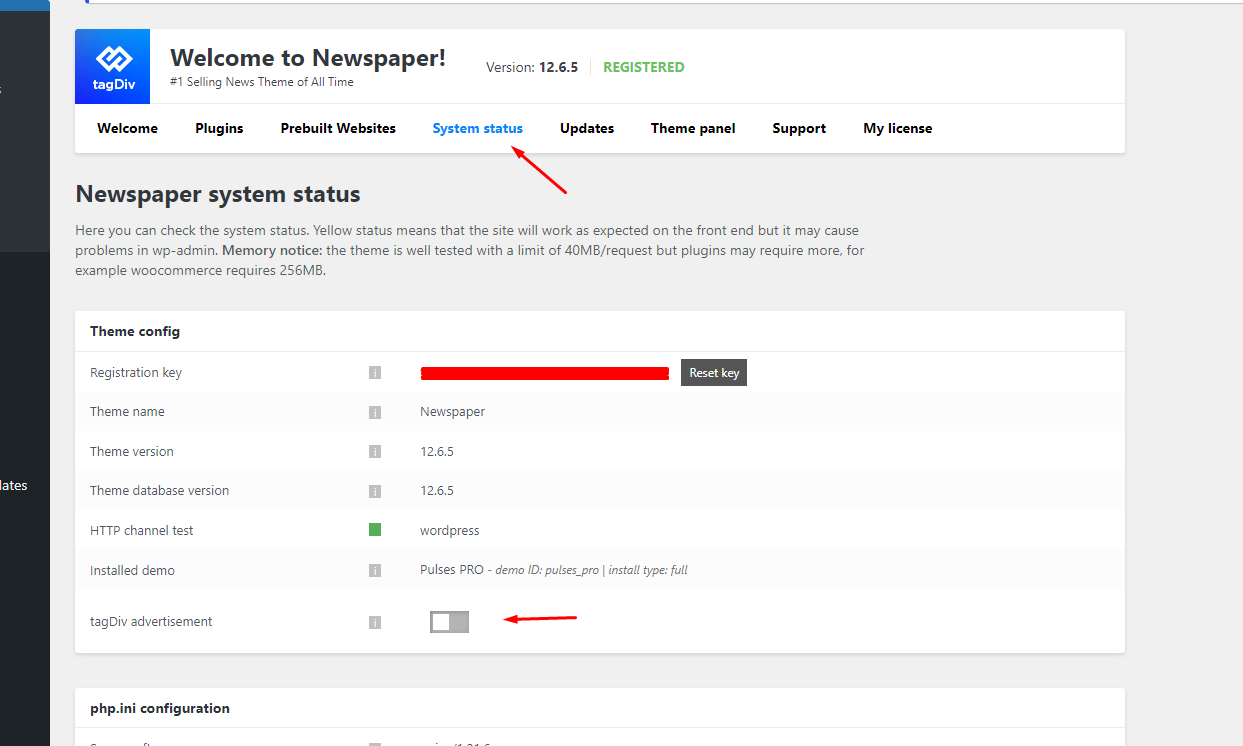Click the php.ini configuration section header
This screenshot has width=1243, height=746.
[160, 708]
